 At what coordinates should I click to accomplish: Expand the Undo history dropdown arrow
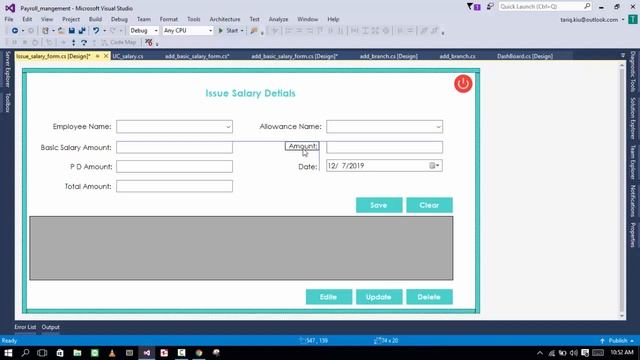tap(104, 31)
